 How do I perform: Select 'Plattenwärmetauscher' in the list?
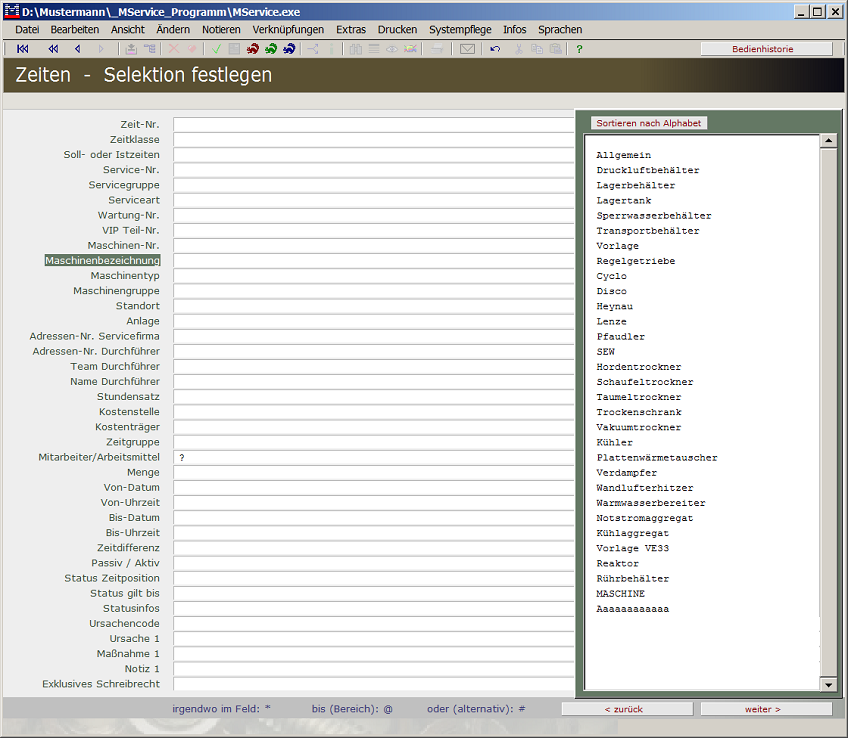point(656,458)
